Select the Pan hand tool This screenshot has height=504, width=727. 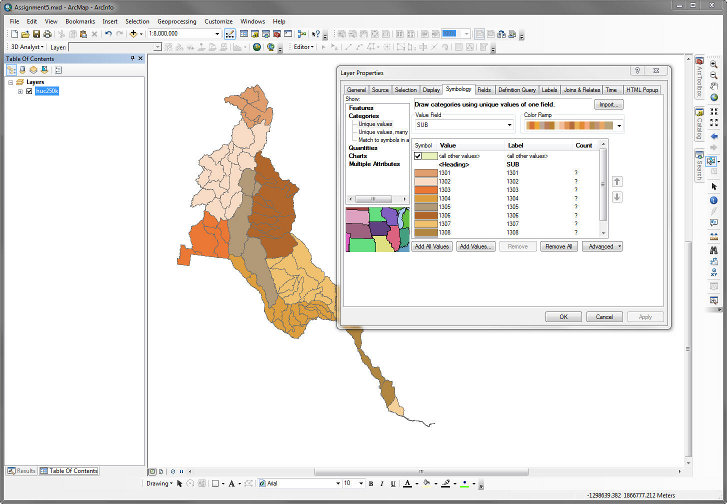[x=714, y=86]
